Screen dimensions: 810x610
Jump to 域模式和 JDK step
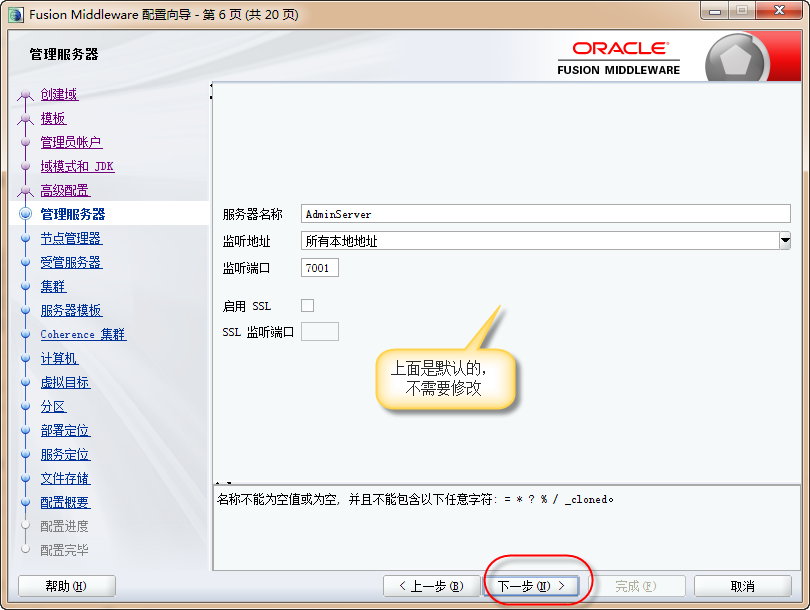(77, 166)
